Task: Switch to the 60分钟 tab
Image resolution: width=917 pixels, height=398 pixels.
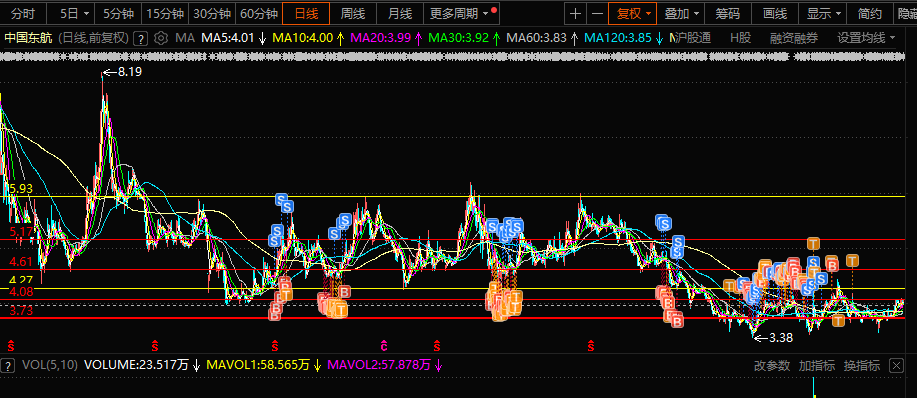Action: pos(258,13)
